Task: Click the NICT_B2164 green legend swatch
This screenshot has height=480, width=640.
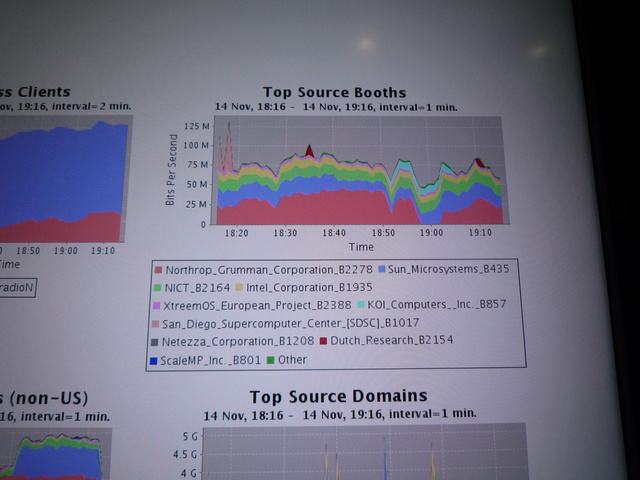Action: 157,288
